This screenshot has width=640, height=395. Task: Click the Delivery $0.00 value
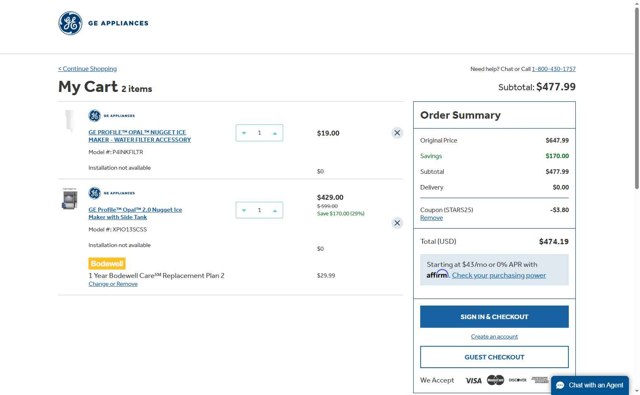coord(561,187)
